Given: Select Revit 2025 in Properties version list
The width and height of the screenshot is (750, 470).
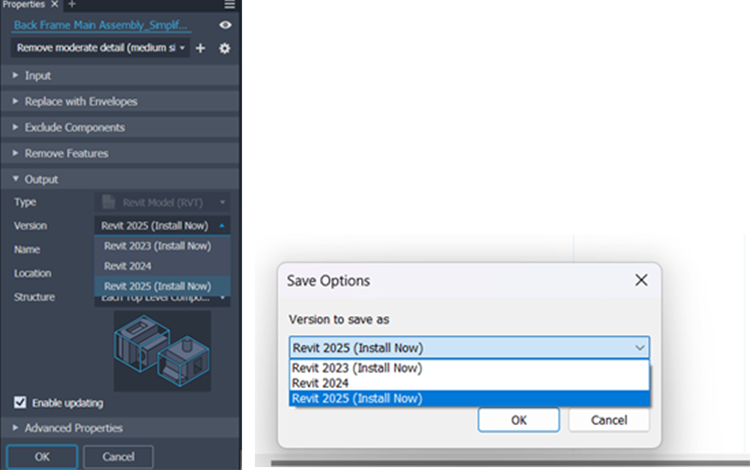Looking at the screenshot, I should pos(162,286).
